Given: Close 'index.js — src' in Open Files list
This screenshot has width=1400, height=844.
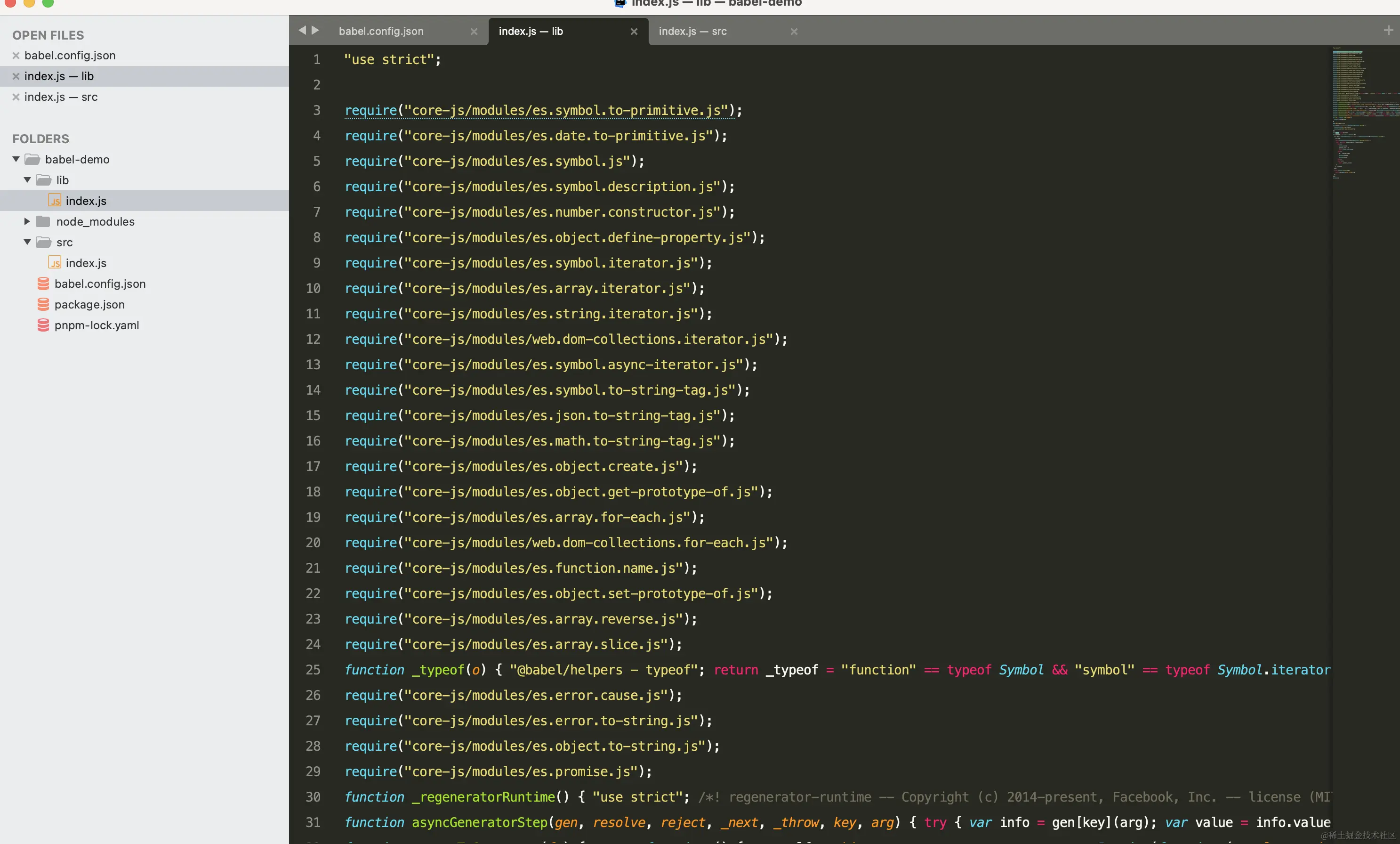Looking at the screenshot, I should (x=16, y=97).
